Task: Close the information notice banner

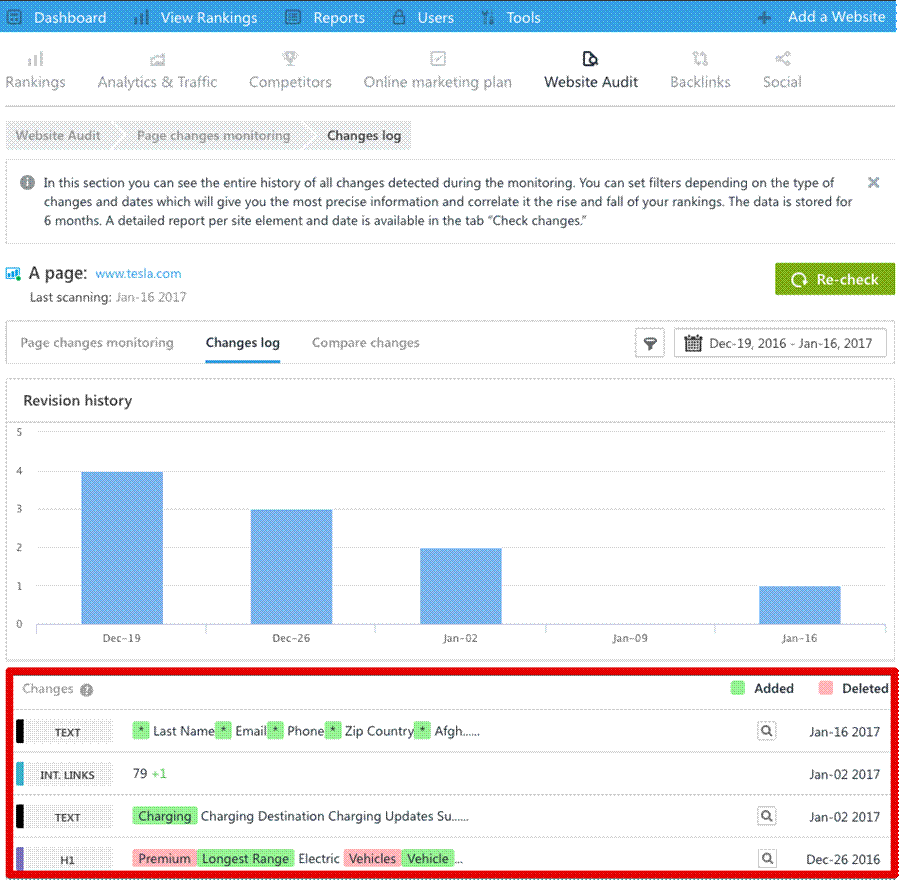Action: 873,183
